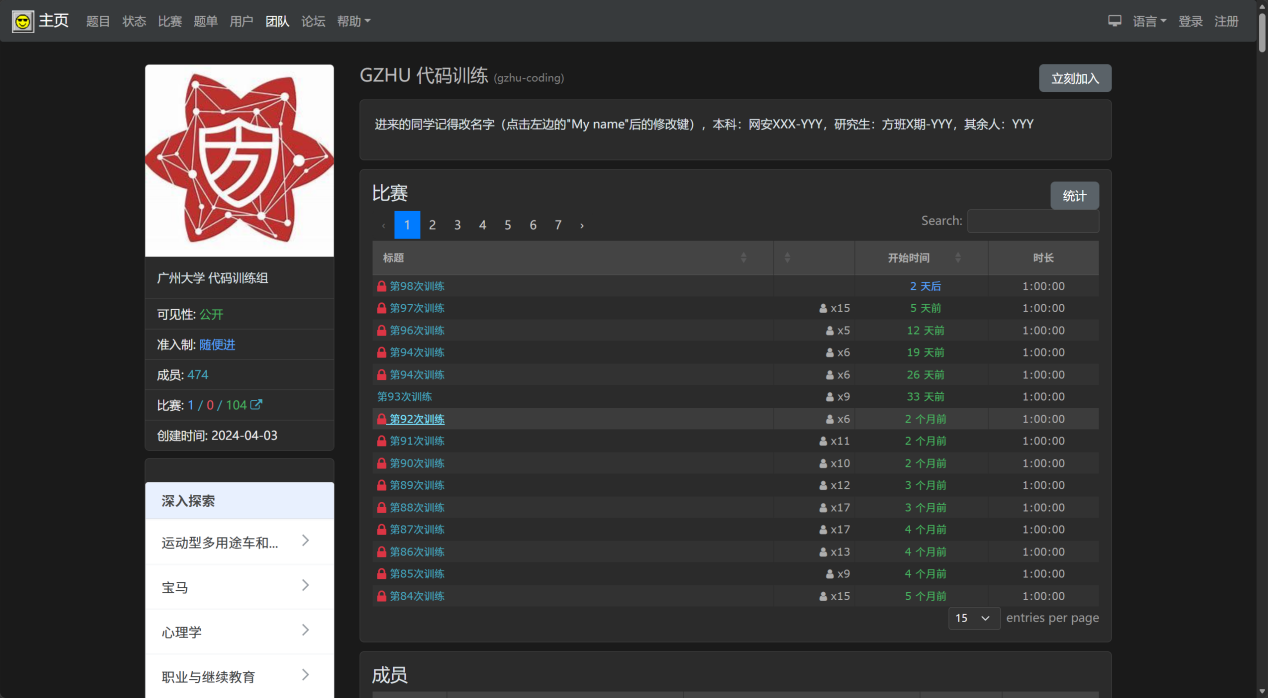The width and height of the screenshot is (1268, 698).
Task: Click the 主页 home link
Action: tap(54, 21)
